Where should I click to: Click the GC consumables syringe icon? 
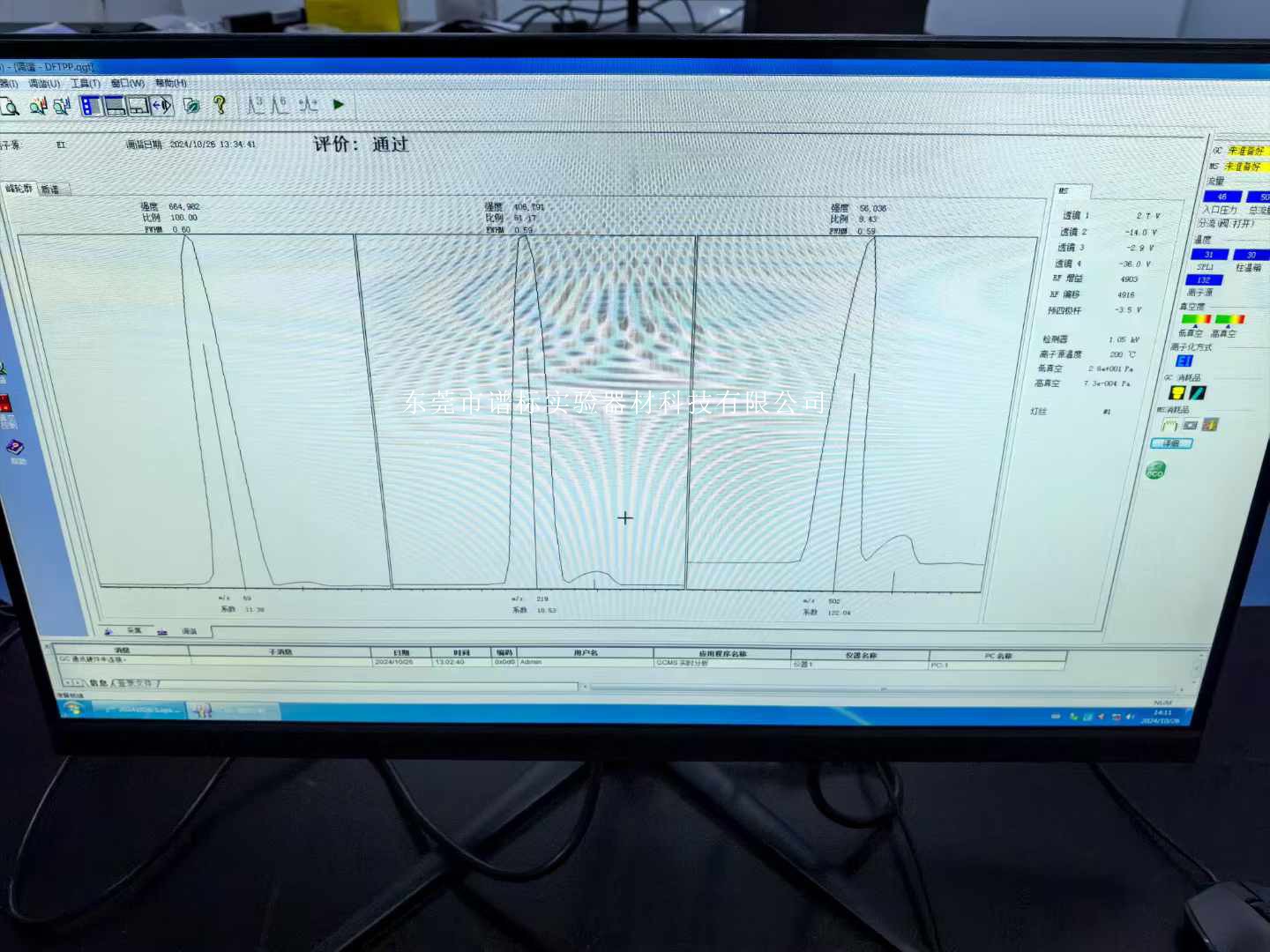[x=1197, y=393]
